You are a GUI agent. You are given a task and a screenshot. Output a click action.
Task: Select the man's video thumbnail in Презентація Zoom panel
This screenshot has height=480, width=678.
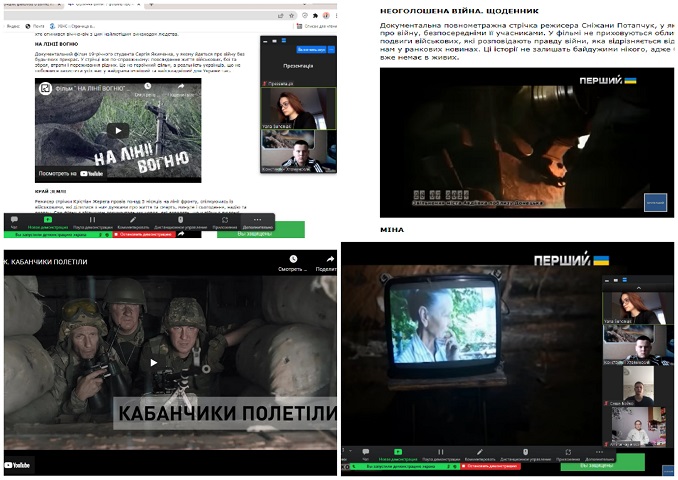pyautogui.click(x=298, y=150)
